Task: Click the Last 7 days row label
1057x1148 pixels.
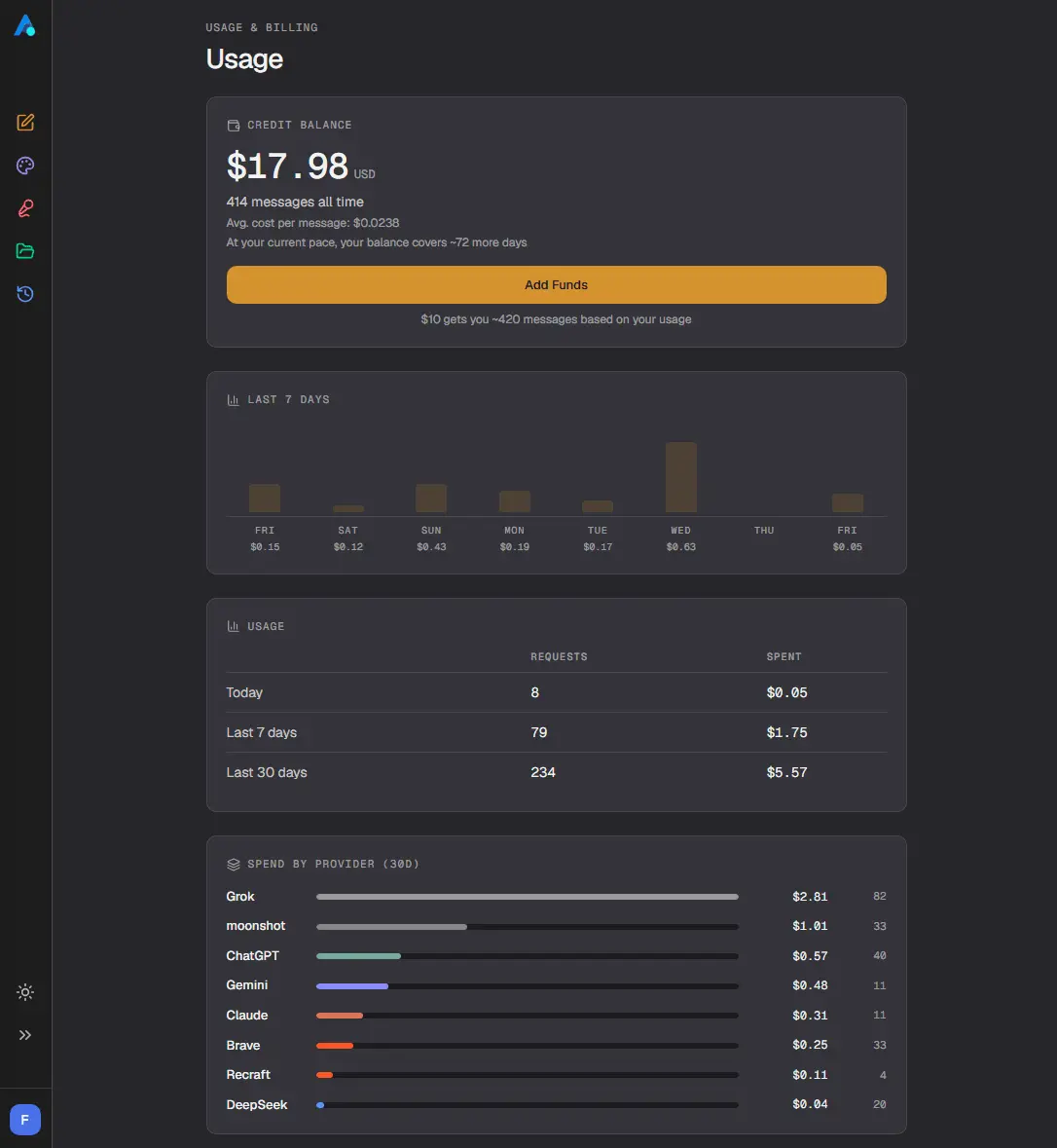Action: click(261, 732)
